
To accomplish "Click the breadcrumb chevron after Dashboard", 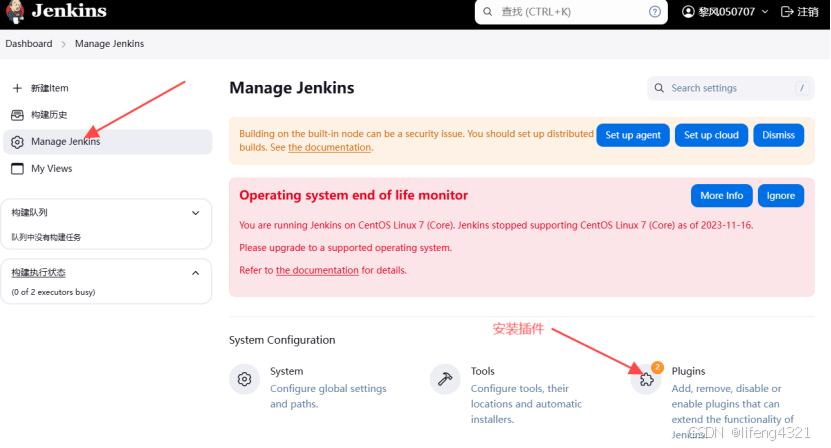I will [64, 44].
